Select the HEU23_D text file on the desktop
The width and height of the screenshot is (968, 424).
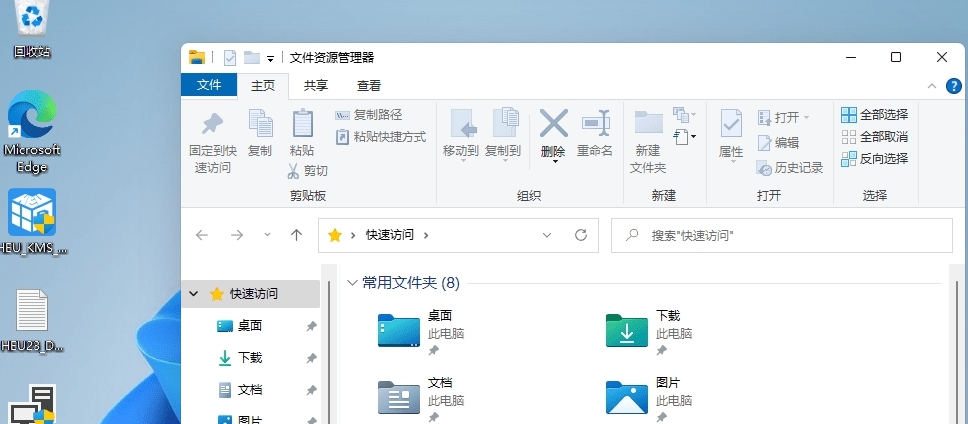tap(32, 321)
